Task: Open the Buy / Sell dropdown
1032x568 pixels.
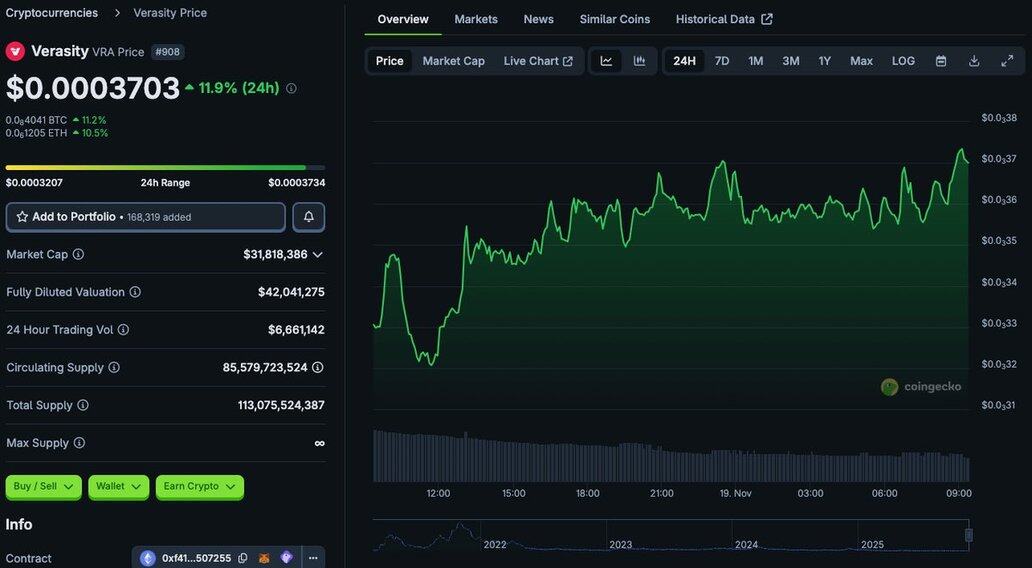Action: pos(44,487)
